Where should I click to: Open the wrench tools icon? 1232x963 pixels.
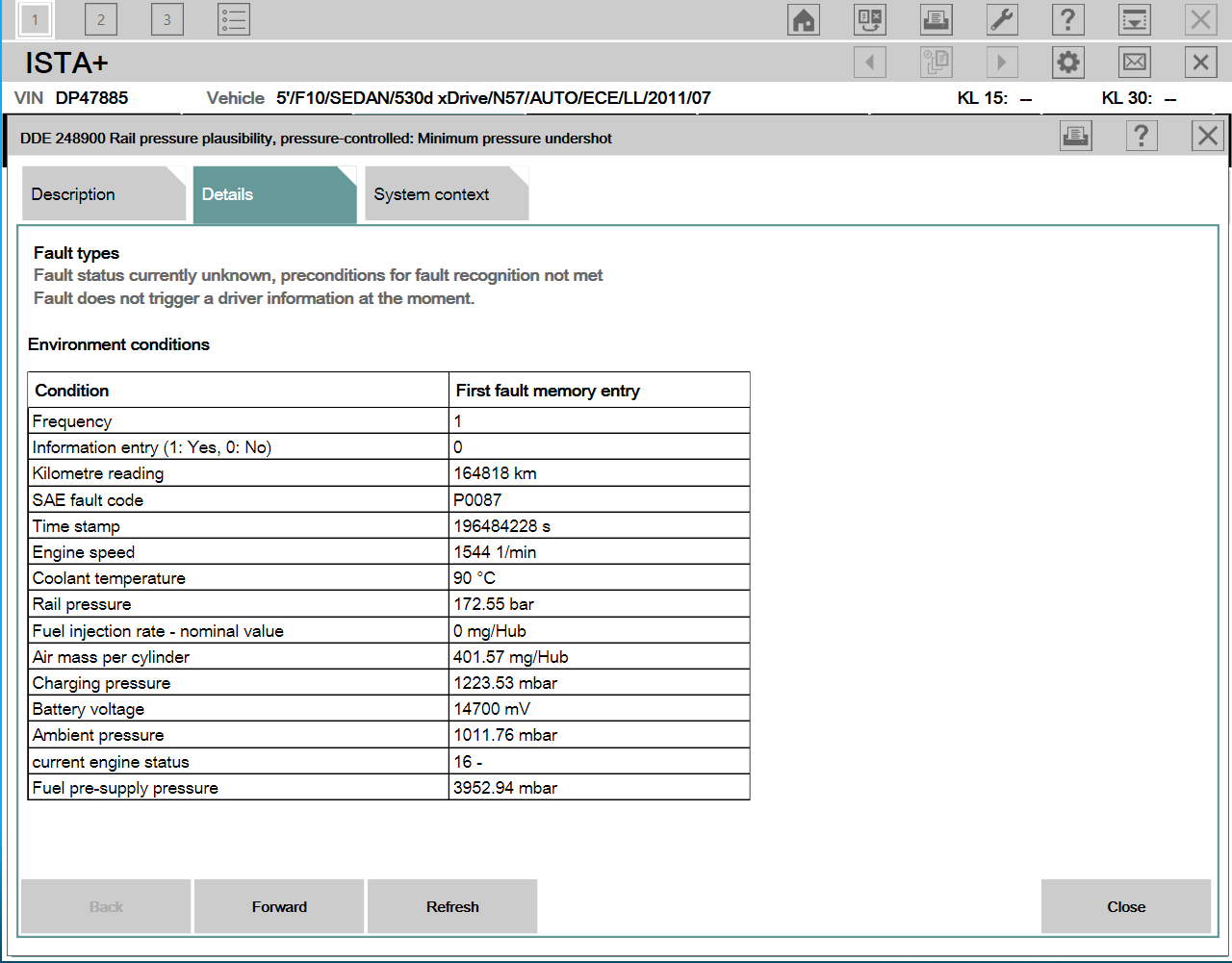click(1002, 20)
